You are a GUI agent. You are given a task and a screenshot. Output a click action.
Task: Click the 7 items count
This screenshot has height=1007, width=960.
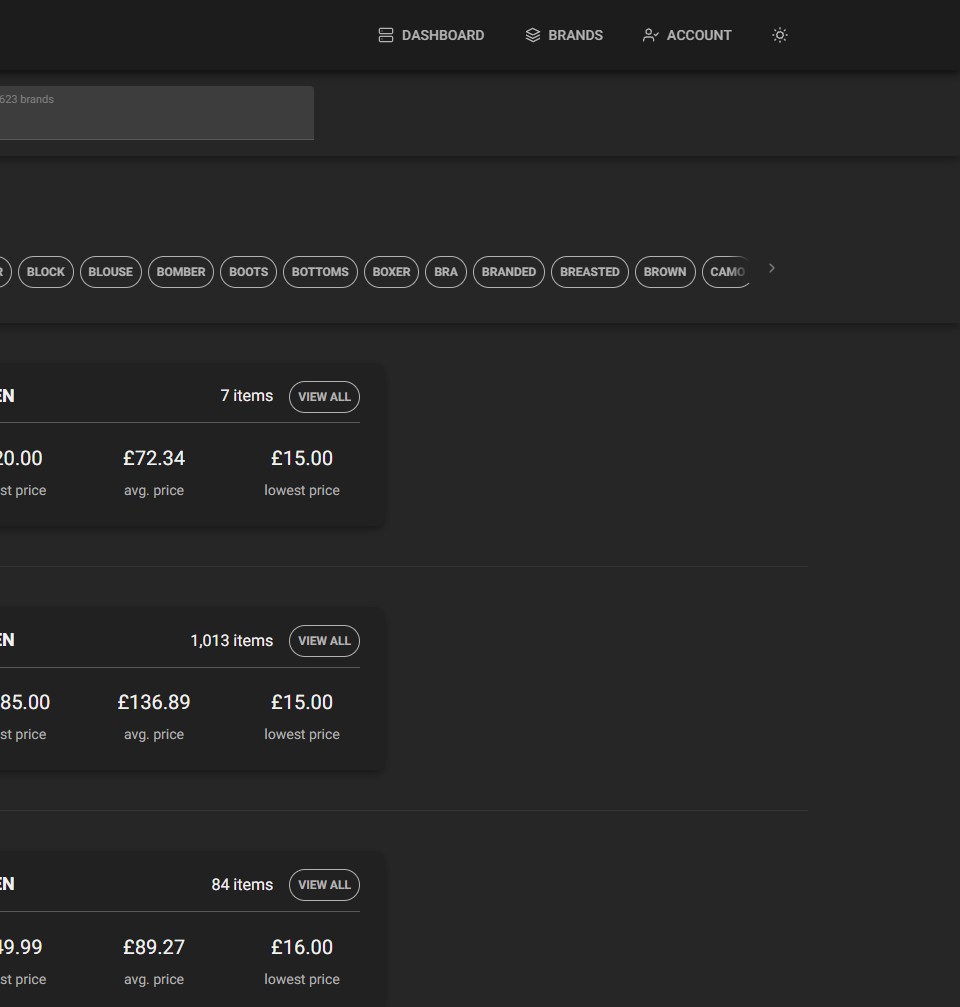pos(247,396)
